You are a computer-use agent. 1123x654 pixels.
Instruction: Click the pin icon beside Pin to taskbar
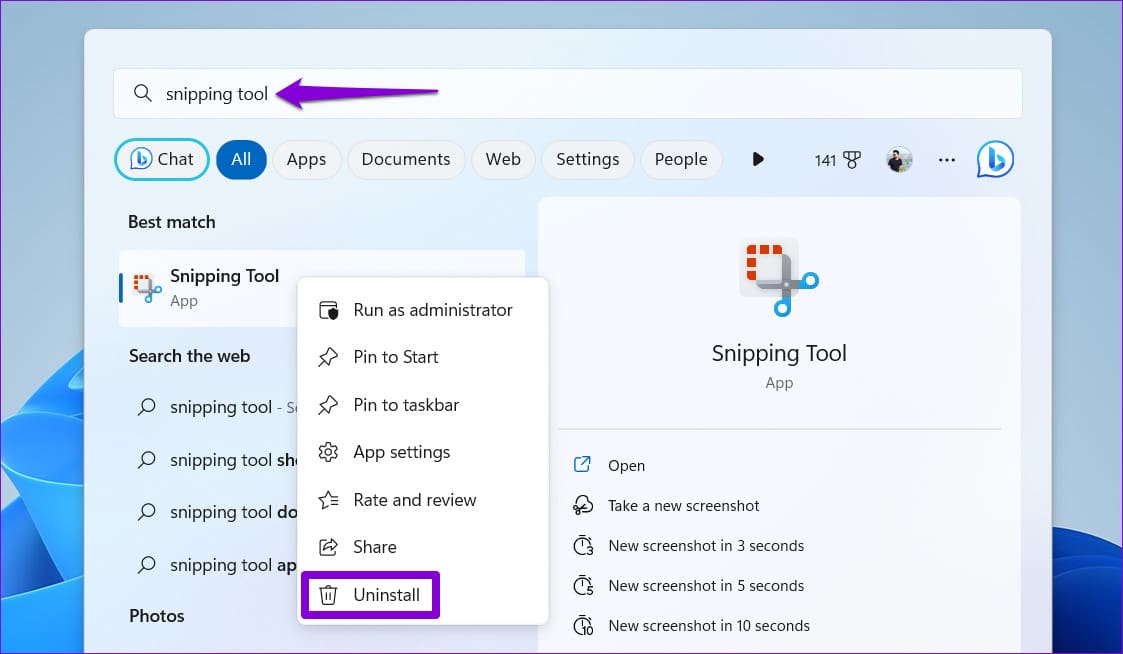(328, 405)
